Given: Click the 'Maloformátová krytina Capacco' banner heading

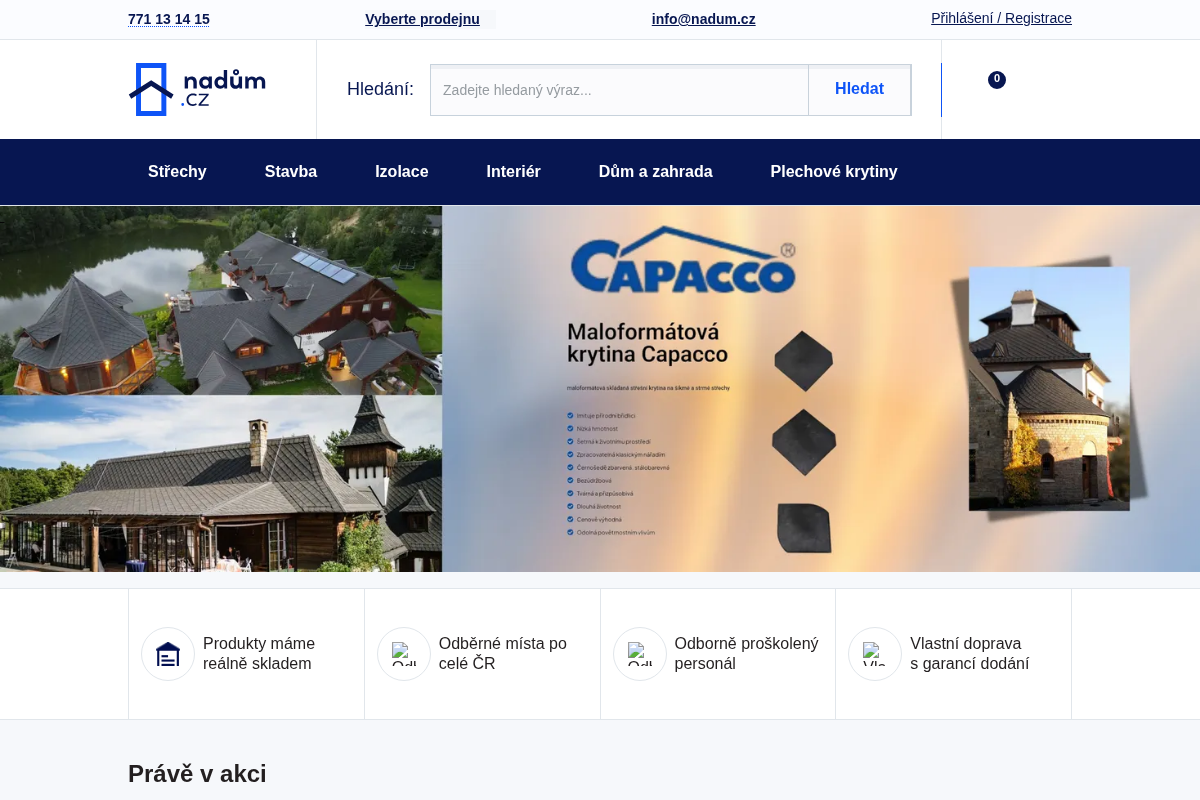Looking at the screenshot, I should pyautogui.click(x=647, y=343).
